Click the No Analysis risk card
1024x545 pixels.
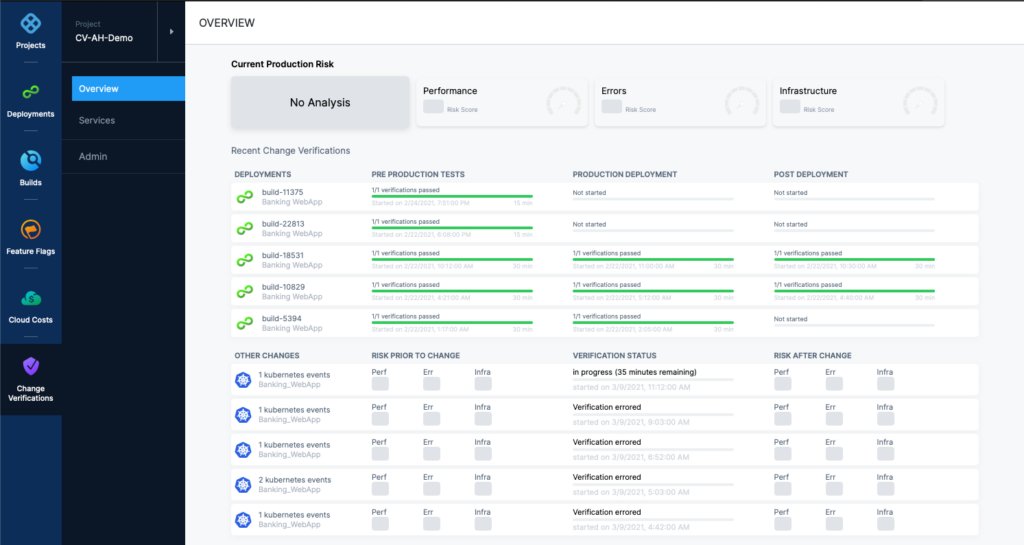320,102
